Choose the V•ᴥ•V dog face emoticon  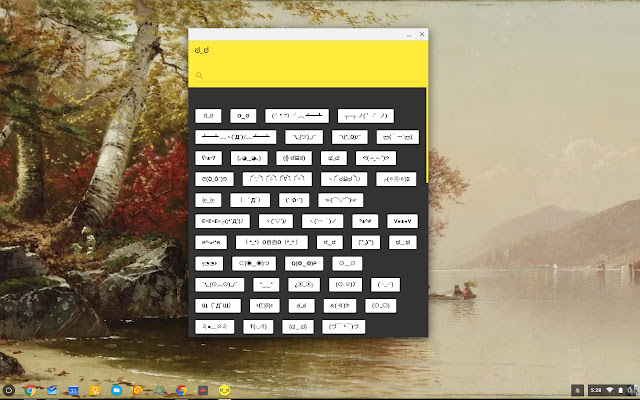pyautogui.click(x=402, y=221)
